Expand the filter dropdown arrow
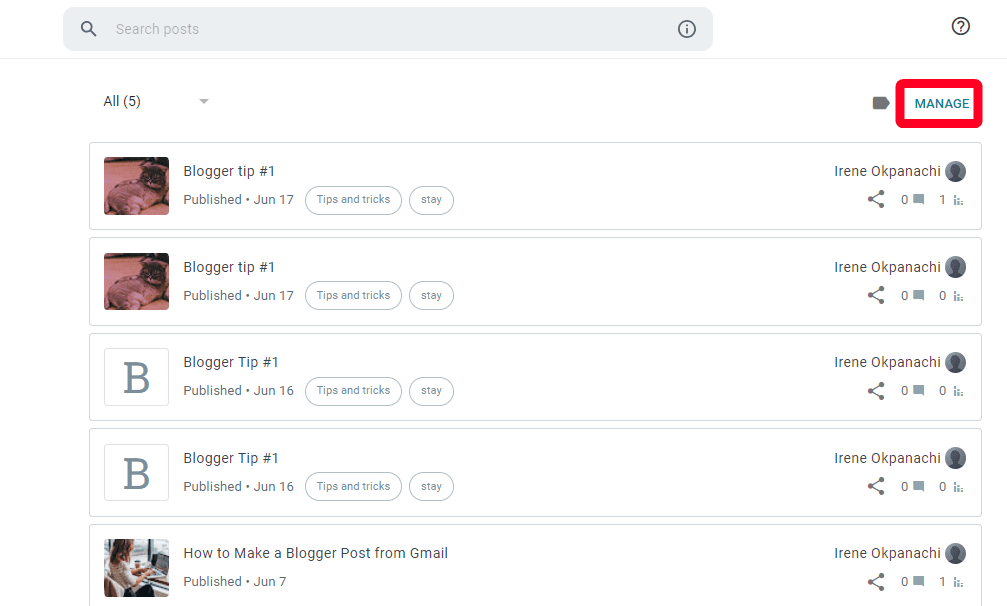This screenshot has width=1007, height=606. [204, 101]
